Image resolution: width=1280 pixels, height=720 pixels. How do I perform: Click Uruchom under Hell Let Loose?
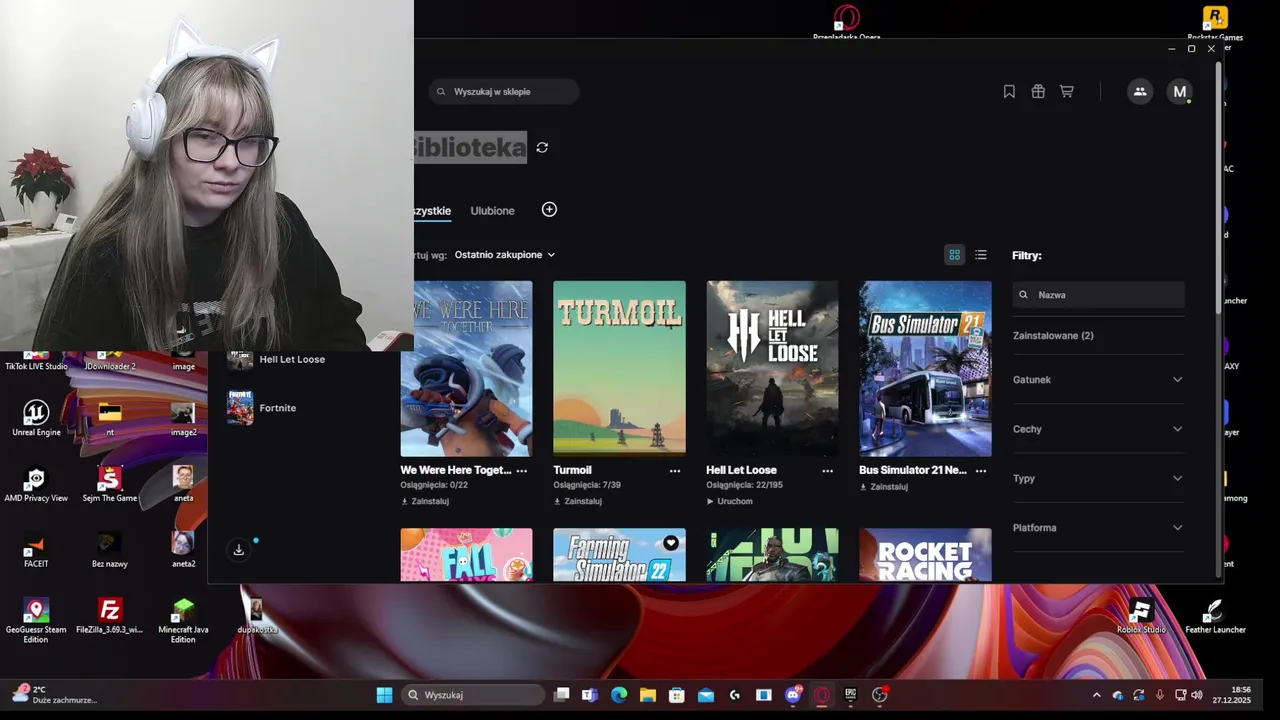(729, 501)
